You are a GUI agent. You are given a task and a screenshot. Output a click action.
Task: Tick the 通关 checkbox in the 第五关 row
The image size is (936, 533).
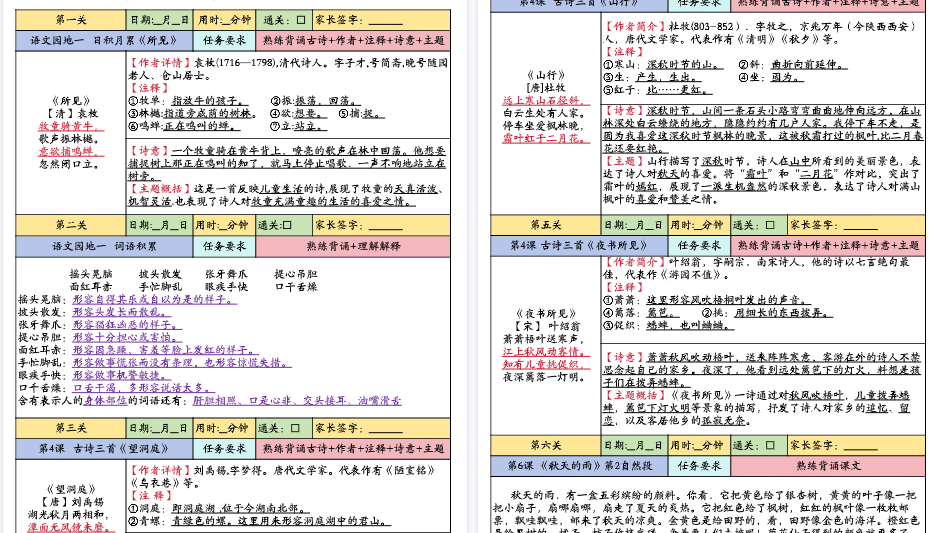click(x=770, y=225)
